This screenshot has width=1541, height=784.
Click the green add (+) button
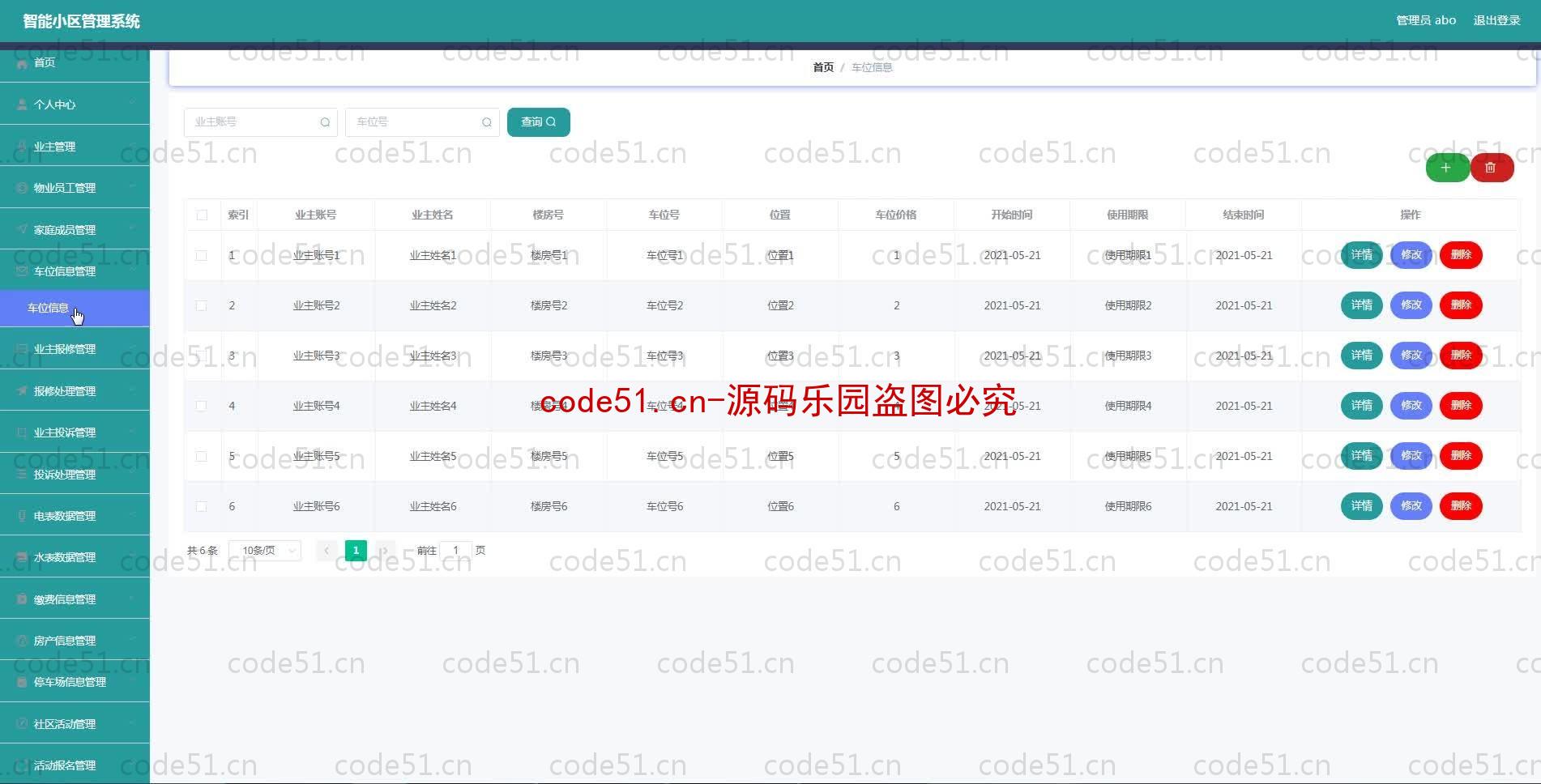1447,168
